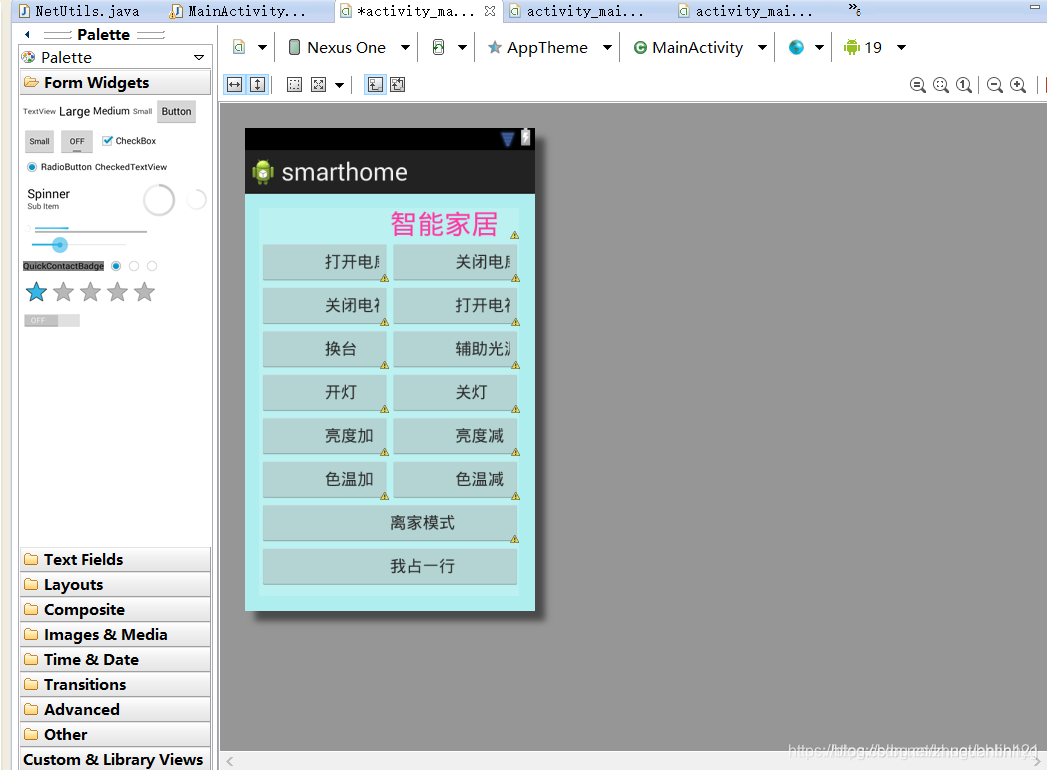1047x770 pixels.
Task: Click the grey OFF switch widget
Action: coord(52,321)
